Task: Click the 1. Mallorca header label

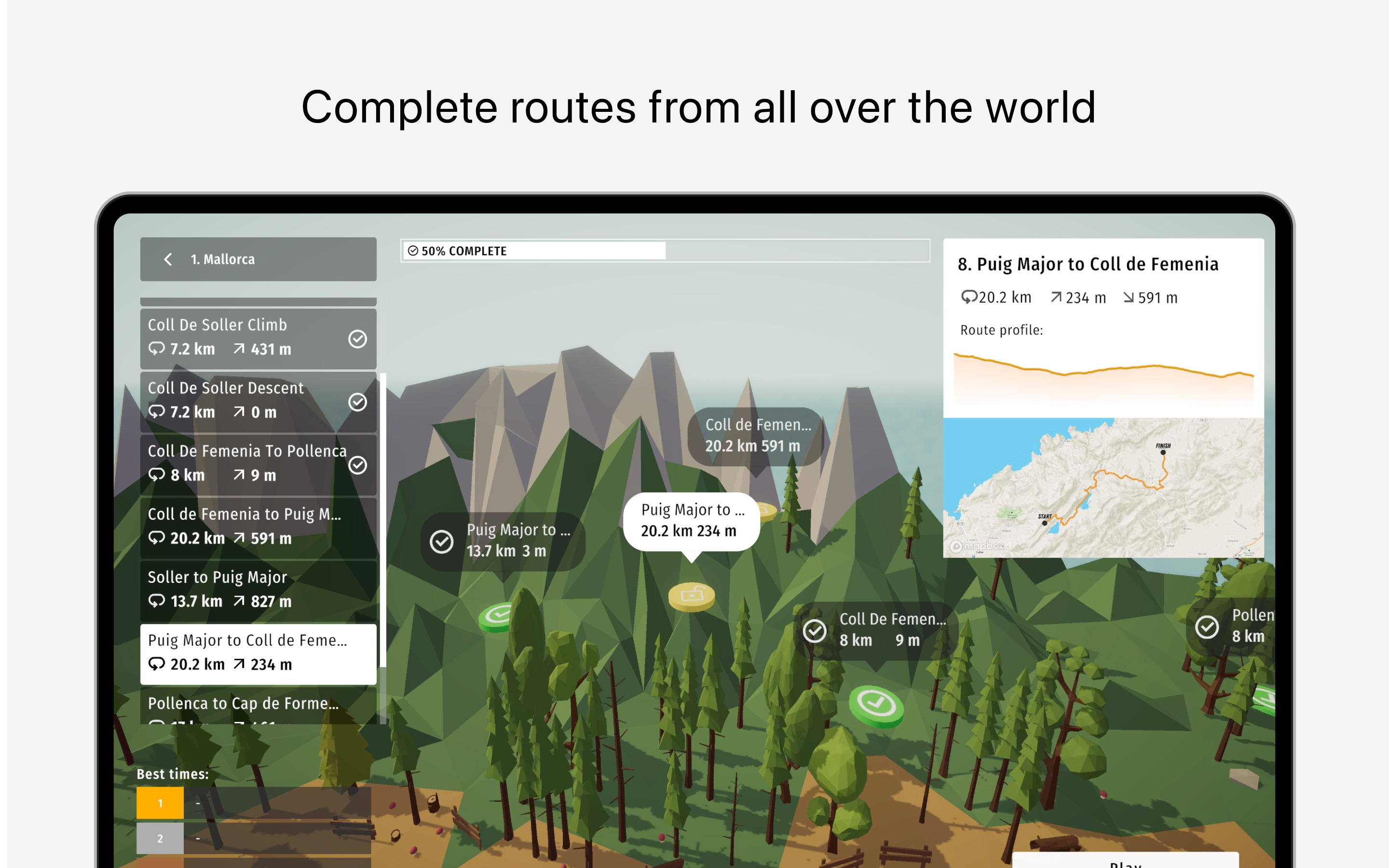Action: pos(223,259)
